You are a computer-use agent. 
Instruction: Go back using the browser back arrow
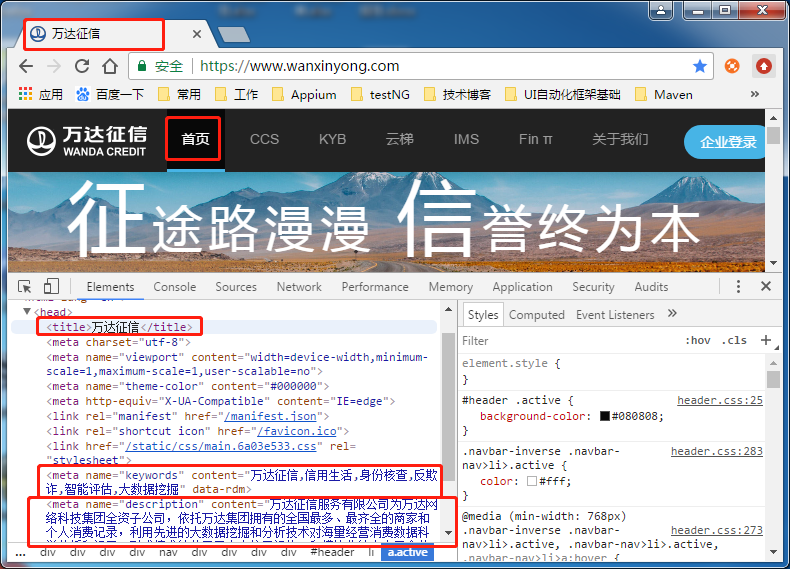point(27,66)
